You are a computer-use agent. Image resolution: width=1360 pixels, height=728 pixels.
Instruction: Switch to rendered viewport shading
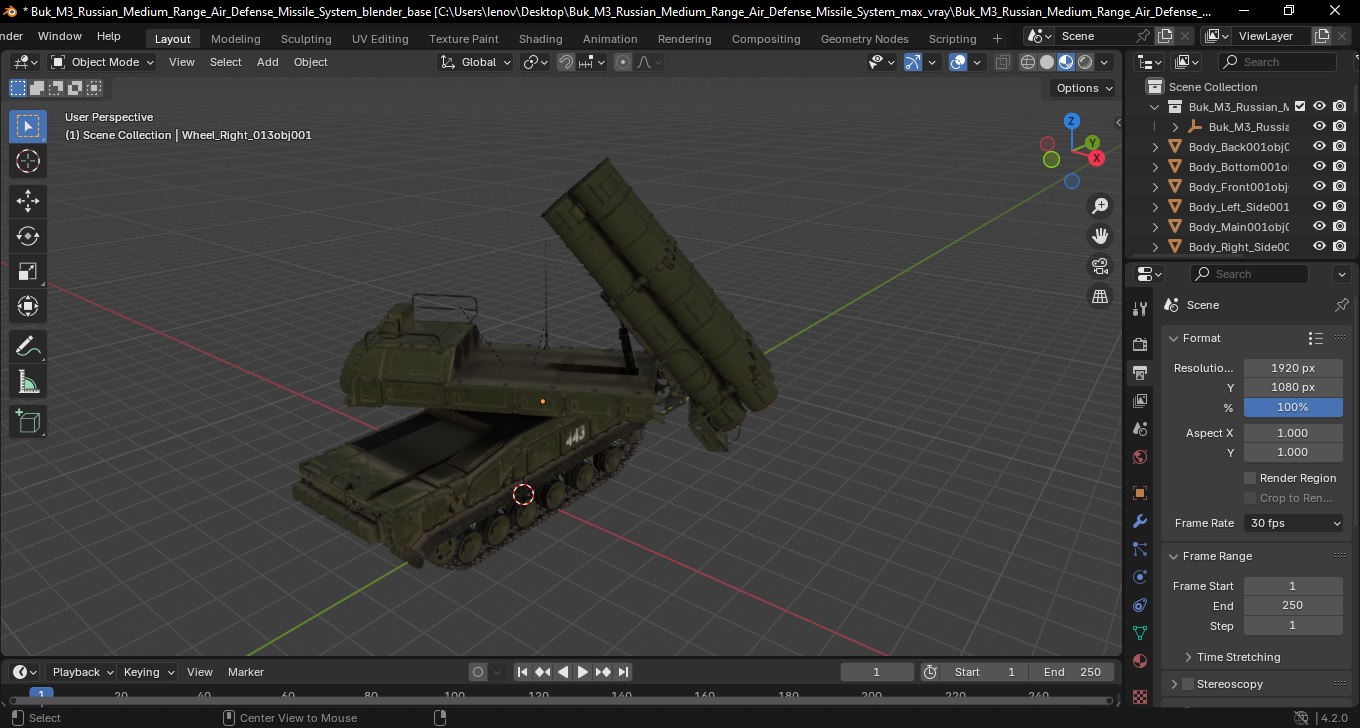(1085, 62)
